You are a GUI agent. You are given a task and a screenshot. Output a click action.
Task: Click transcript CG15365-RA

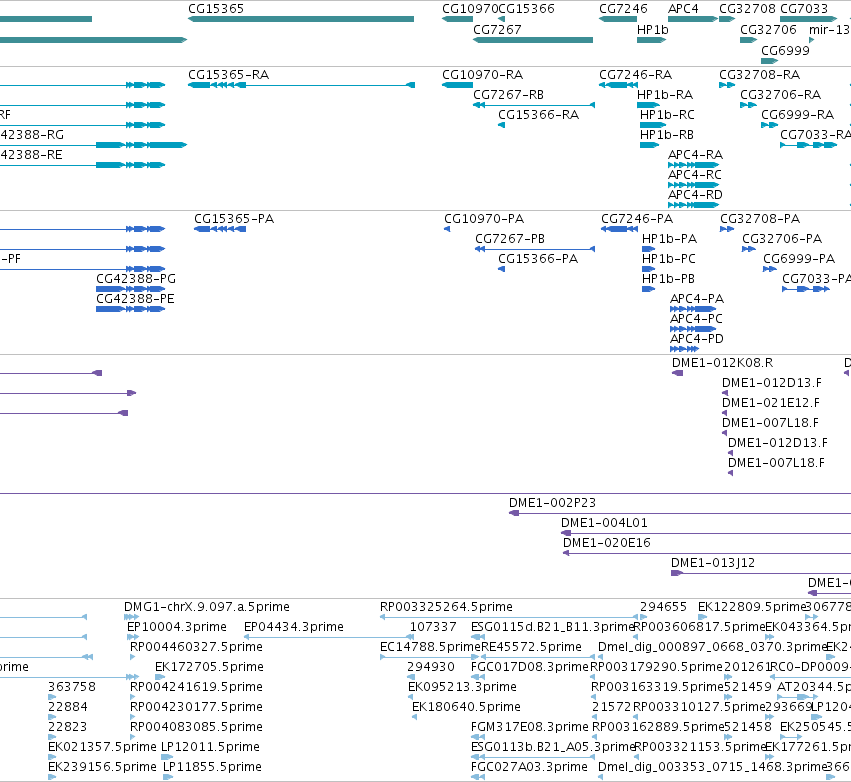click(x=301, y=85)
